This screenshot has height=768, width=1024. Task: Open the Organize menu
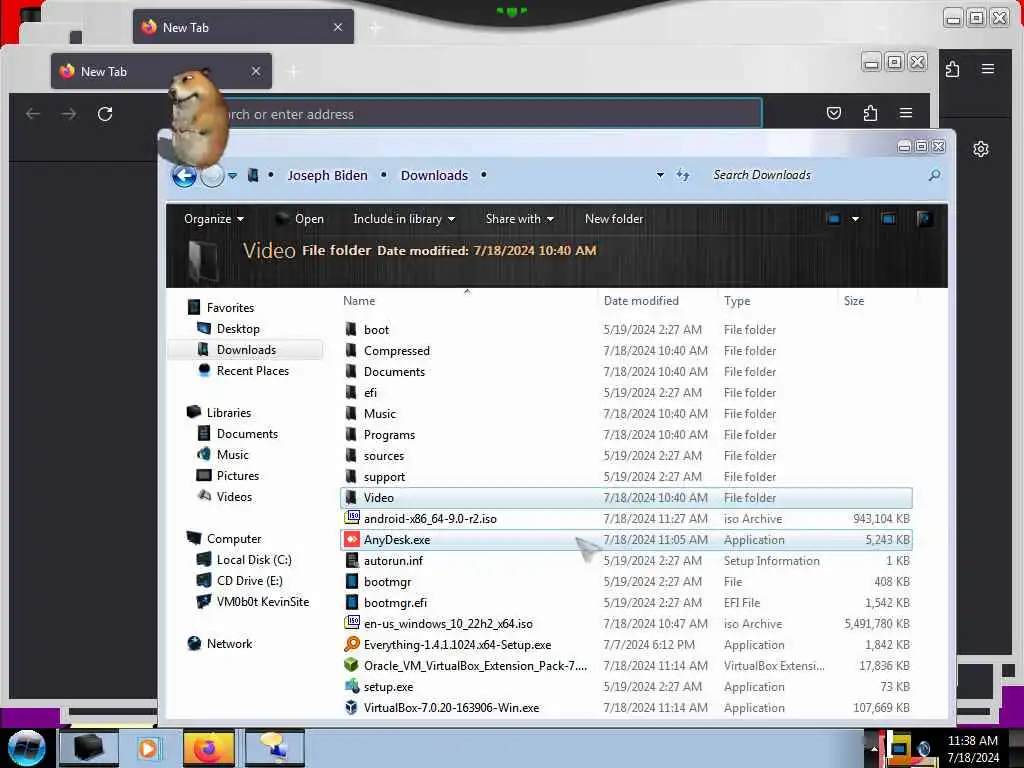coord(214,219)
